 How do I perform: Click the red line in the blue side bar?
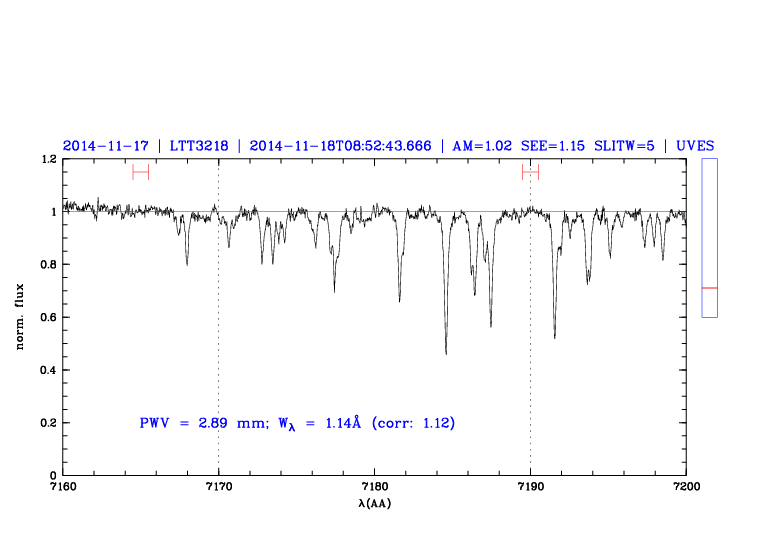coord(709,288)
